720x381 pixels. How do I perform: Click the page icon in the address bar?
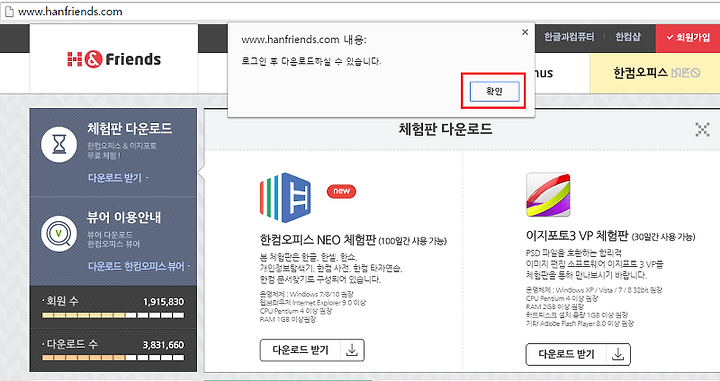9,11
